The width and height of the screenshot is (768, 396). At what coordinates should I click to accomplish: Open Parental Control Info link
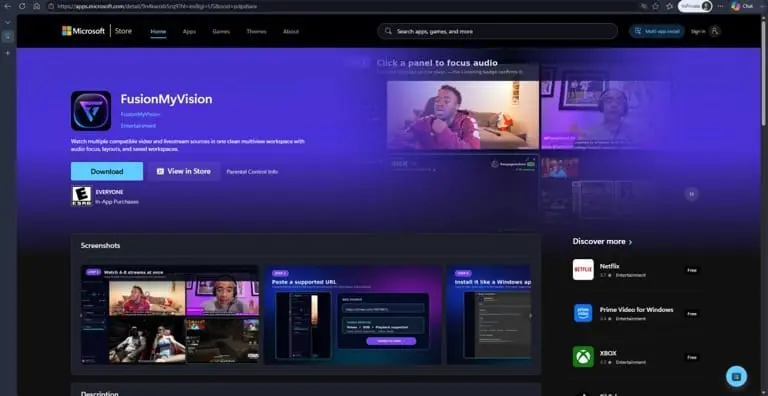point(252,172)
